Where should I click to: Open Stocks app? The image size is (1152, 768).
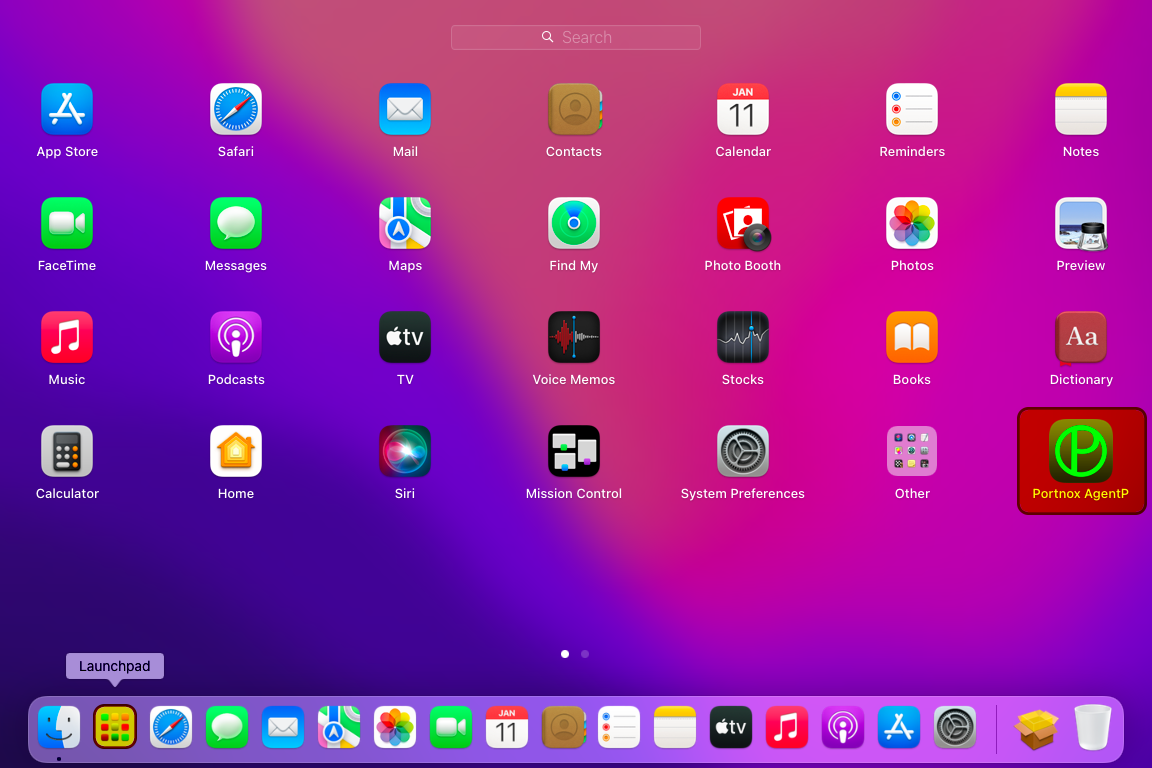743,337
